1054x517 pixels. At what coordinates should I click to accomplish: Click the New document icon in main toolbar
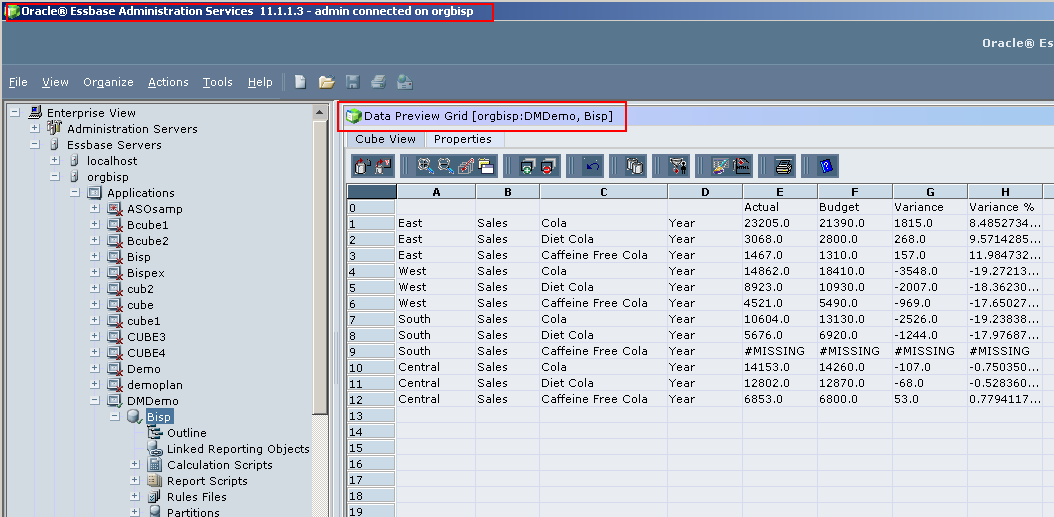[300, 82]
